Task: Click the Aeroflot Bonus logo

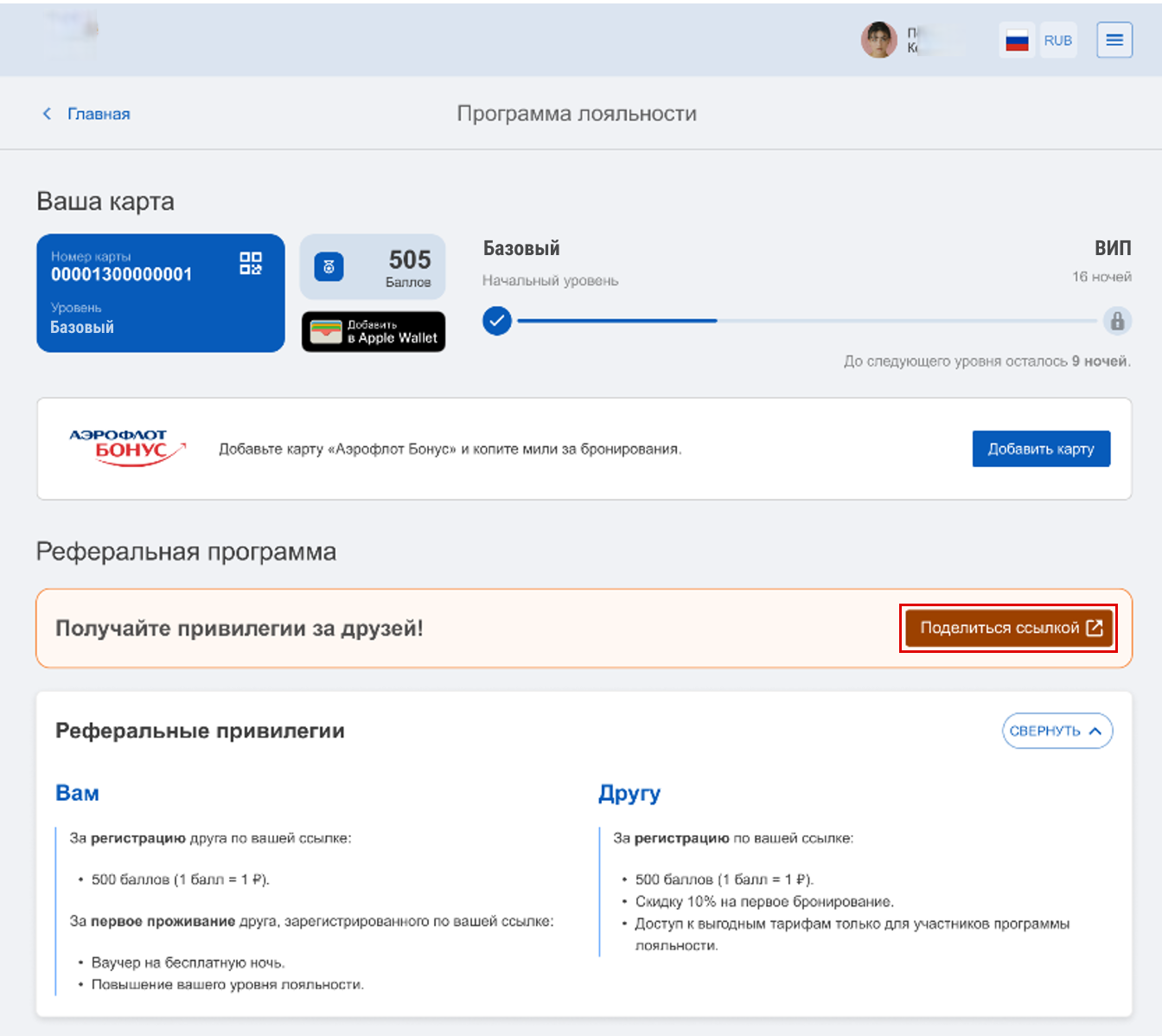Action: point(127,447)
